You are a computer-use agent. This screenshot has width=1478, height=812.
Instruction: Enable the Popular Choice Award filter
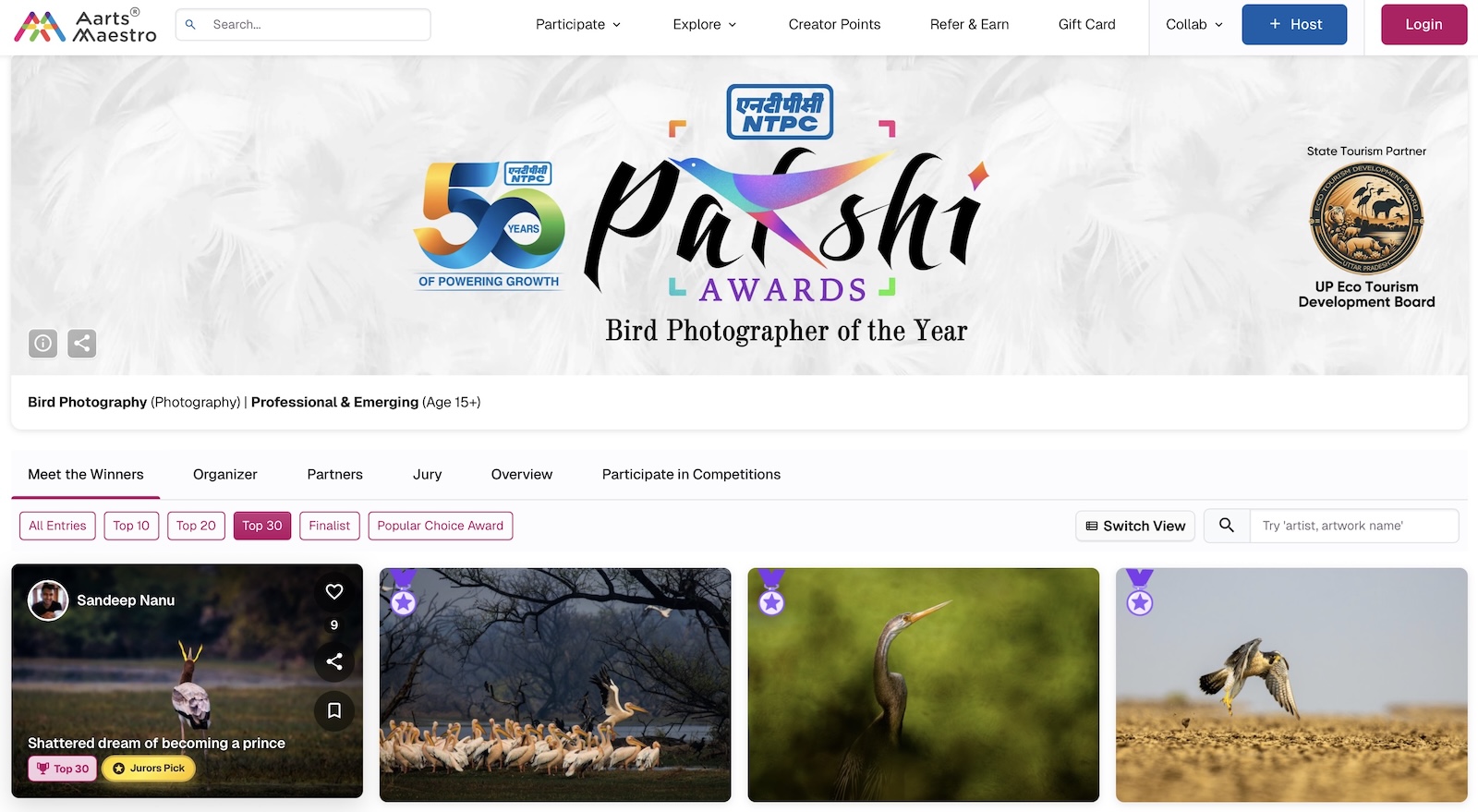coord(441,526)
